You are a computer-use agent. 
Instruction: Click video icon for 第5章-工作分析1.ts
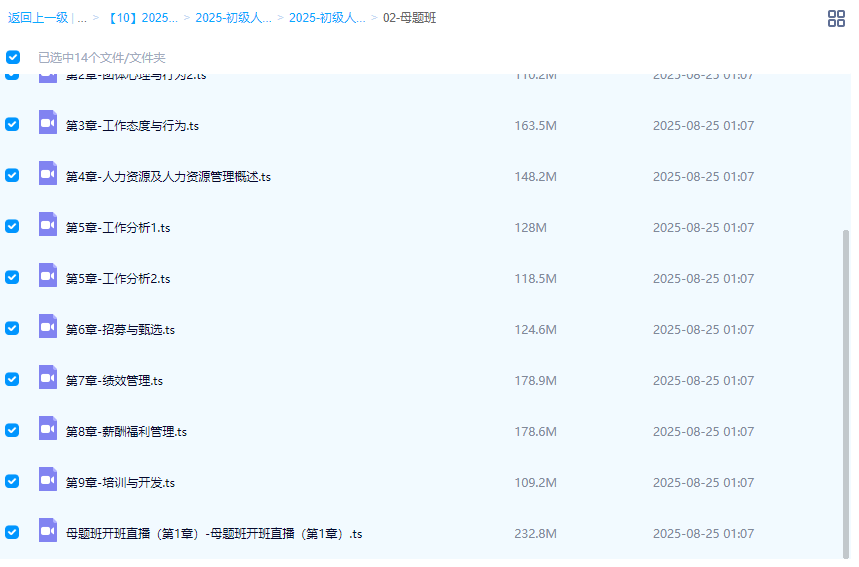(x=48, y=225)
